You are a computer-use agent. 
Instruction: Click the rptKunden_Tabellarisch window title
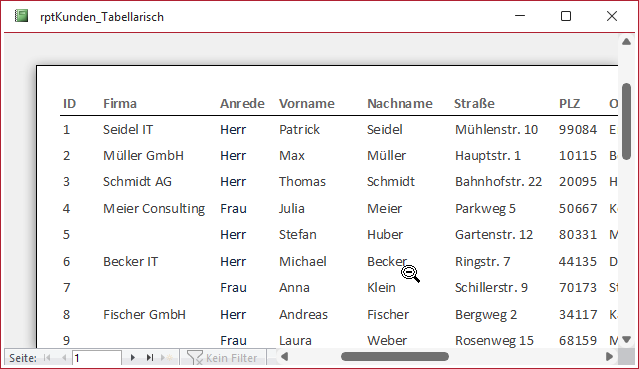(x=102, y=17)
